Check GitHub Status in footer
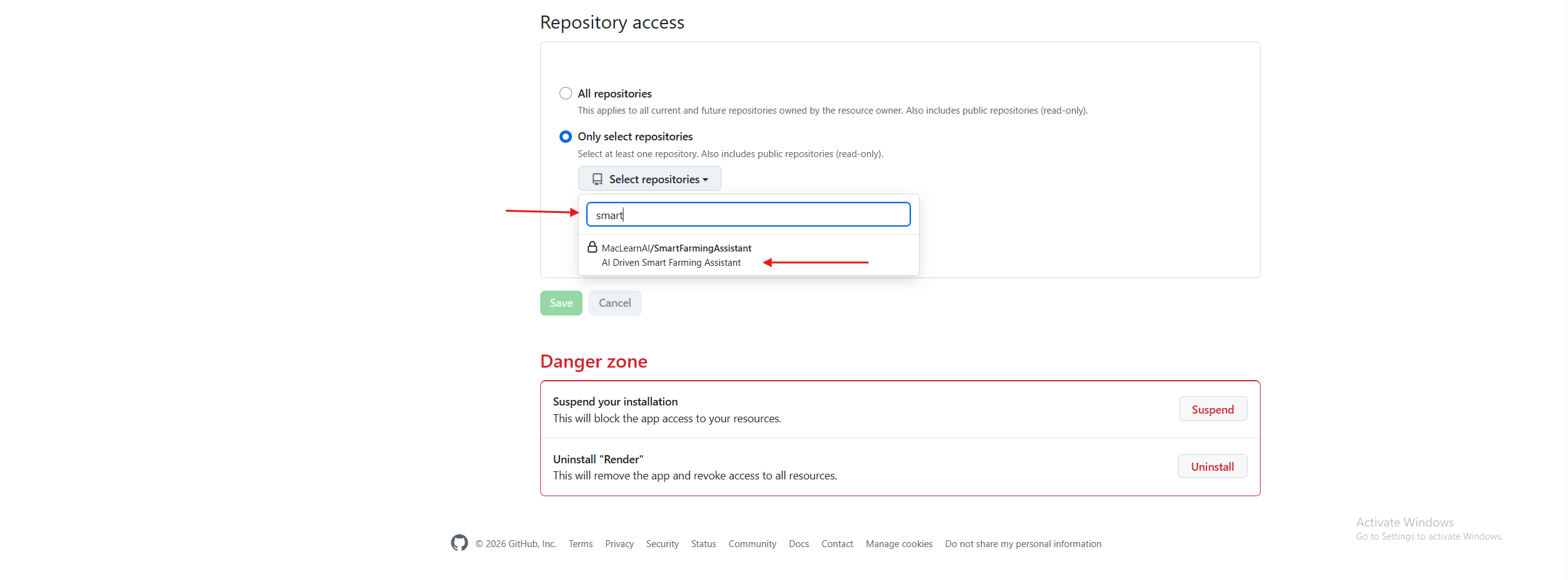 pos(703,544)
